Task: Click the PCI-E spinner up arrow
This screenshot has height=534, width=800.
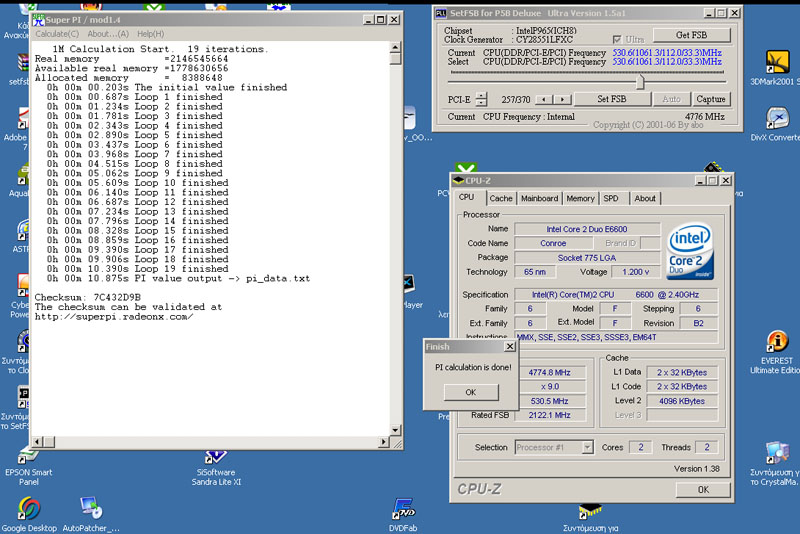Action: (x=481, y=96)
